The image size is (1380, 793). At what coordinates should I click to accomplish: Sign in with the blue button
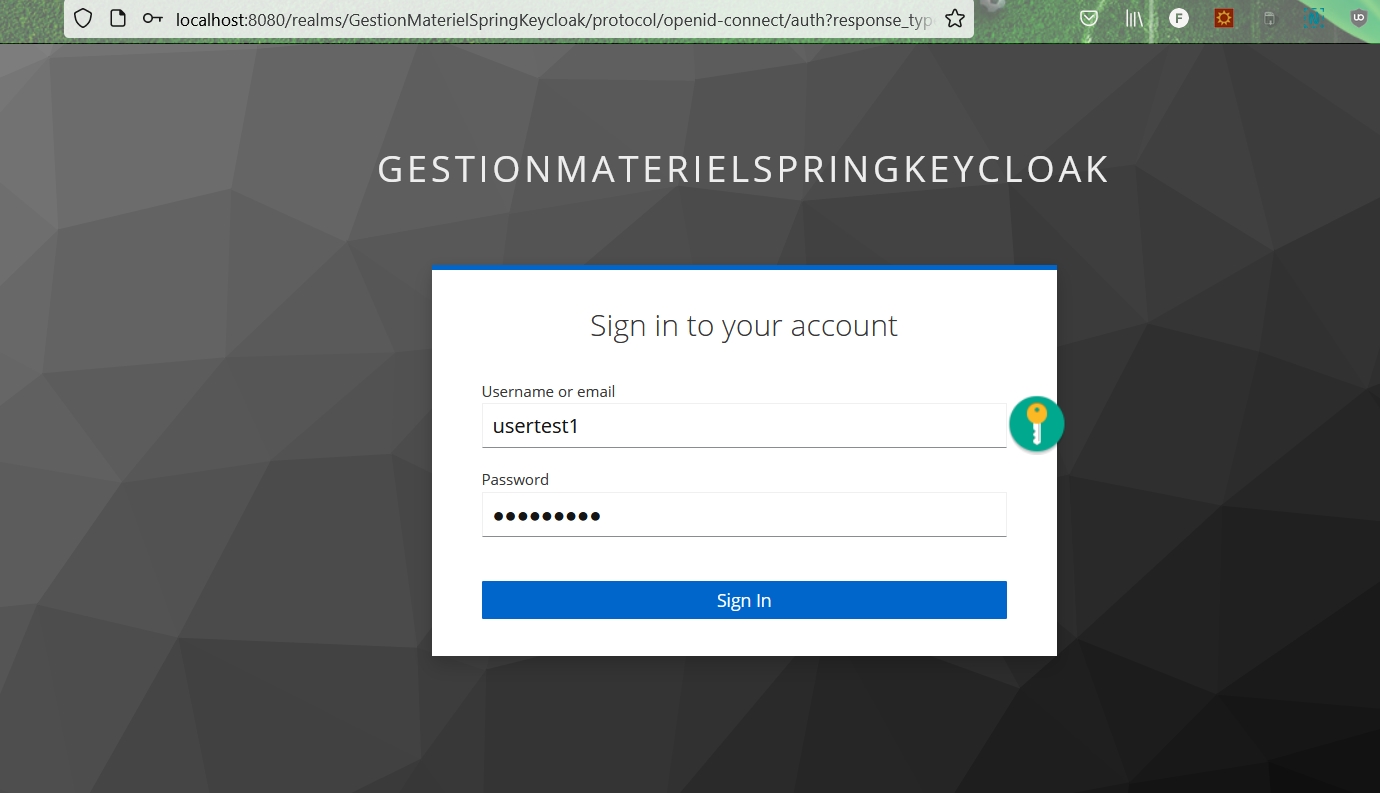(x=744, y=600)
